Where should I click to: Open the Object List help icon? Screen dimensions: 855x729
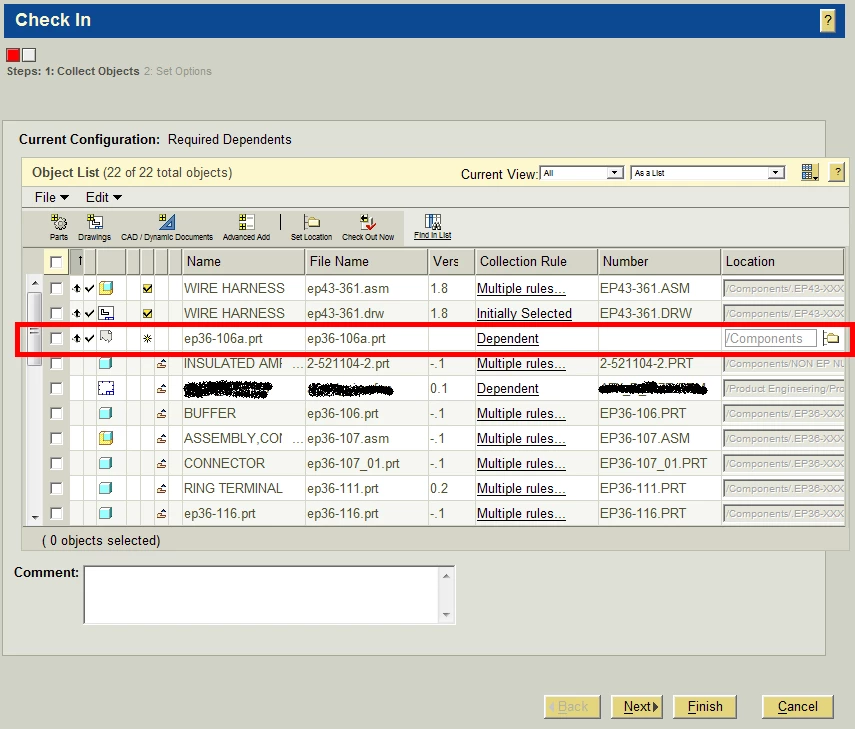[838, 172]
